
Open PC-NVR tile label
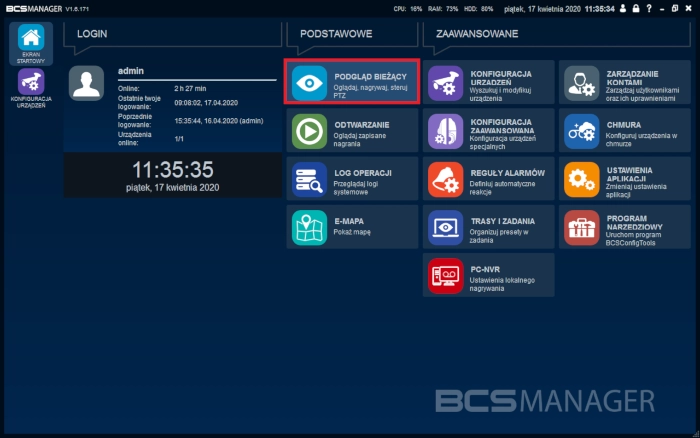pos(485,270)
